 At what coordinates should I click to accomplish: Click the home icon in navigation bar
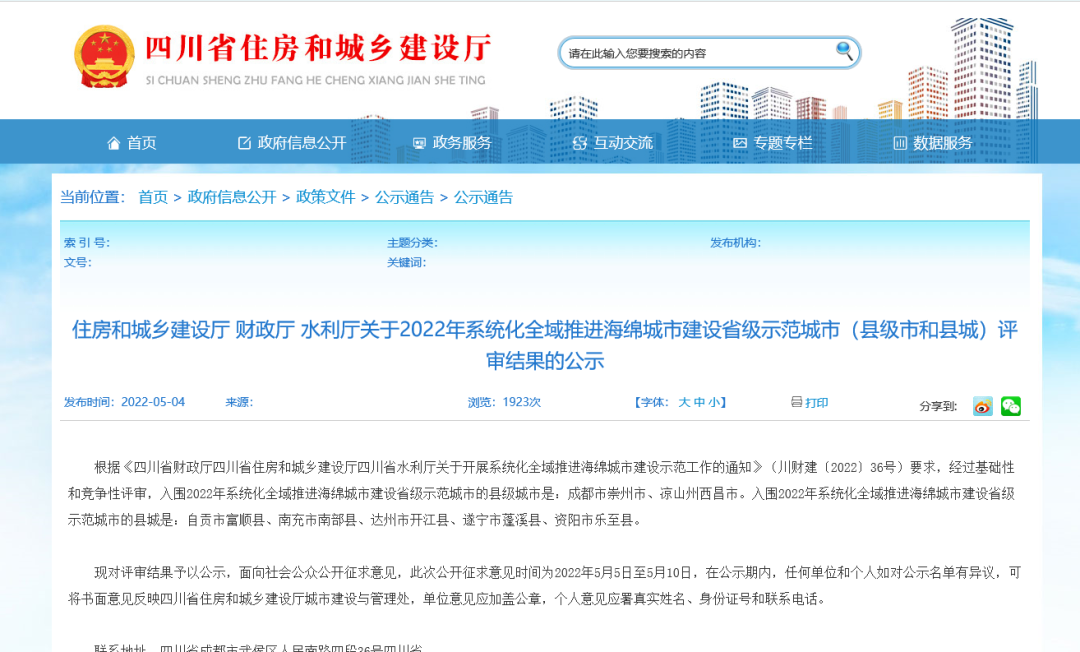point(114,143)
